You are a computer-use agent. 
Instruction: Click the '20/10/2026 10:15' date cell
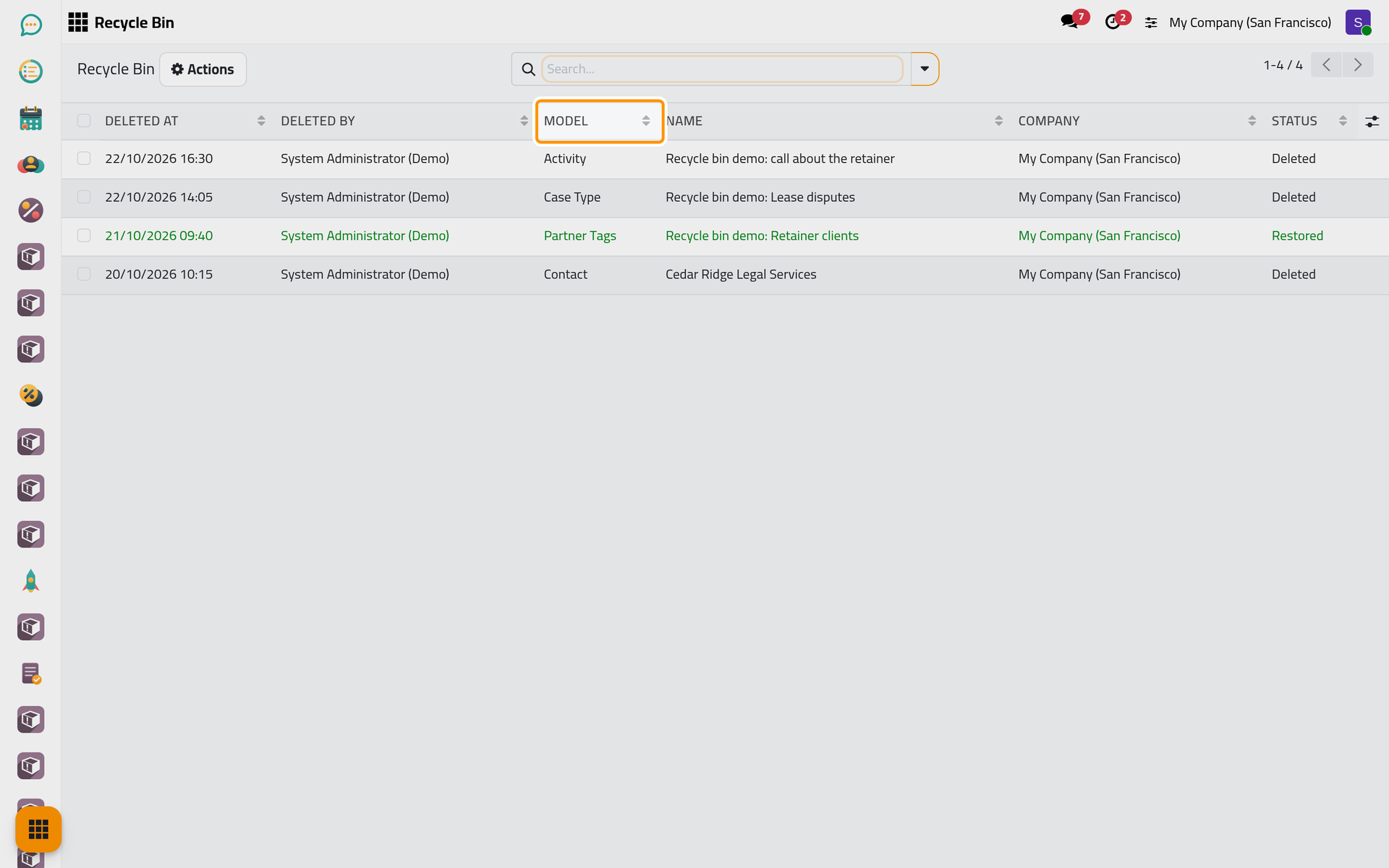pos(159,274)
